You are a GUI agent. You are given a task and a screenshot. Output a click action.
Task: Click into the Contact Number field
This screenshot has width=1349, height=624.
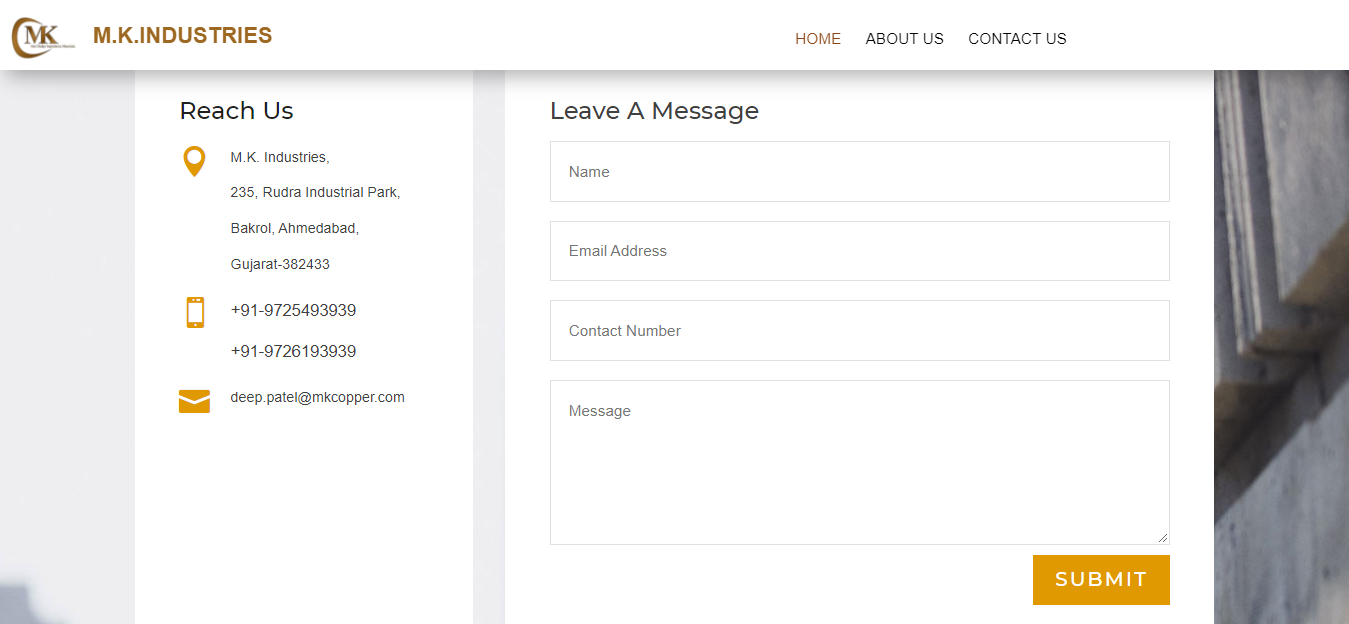coord(859,331)
